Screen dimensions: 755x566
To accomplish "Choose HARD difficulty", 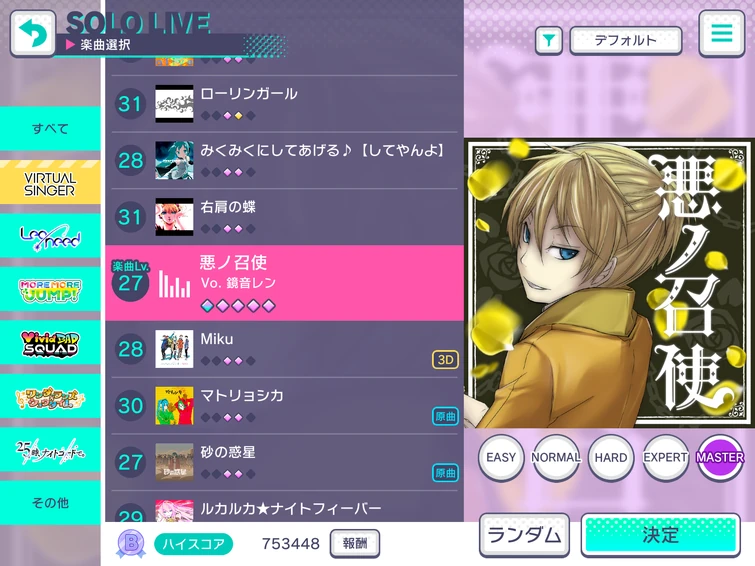I will 611,457.
